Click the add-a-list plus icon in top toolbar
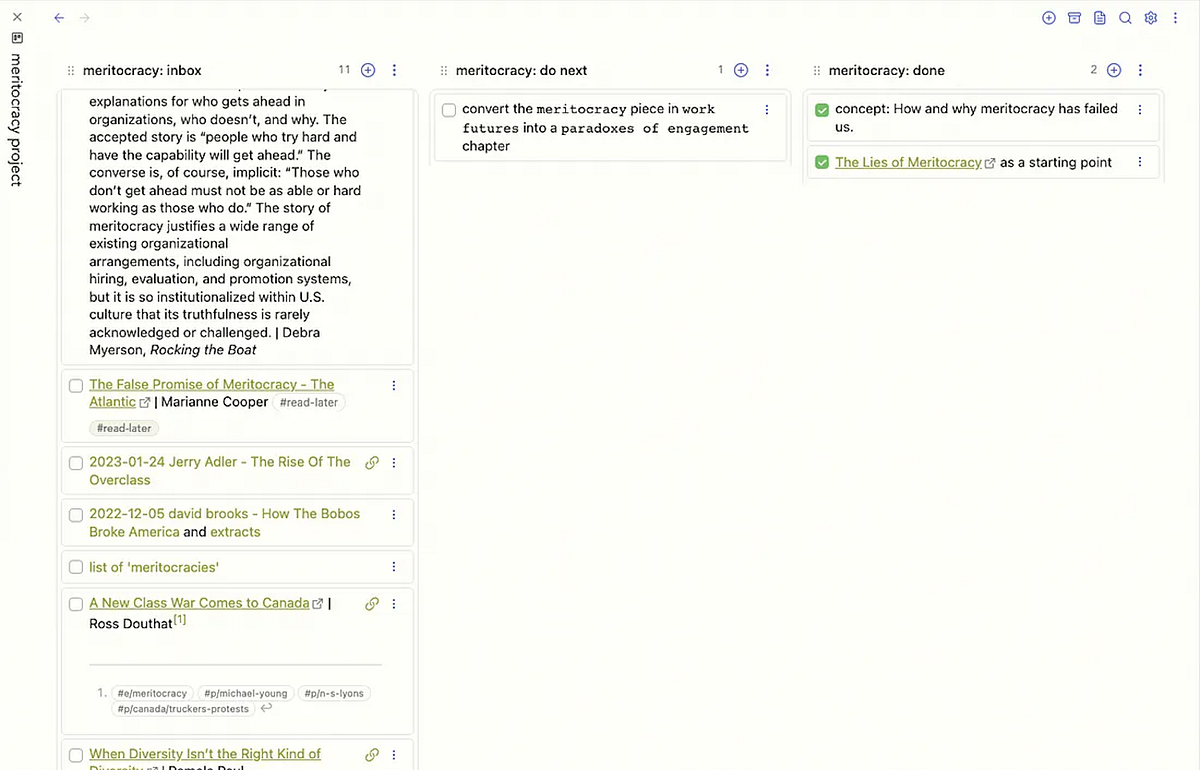 click(x=1049, y=18)
